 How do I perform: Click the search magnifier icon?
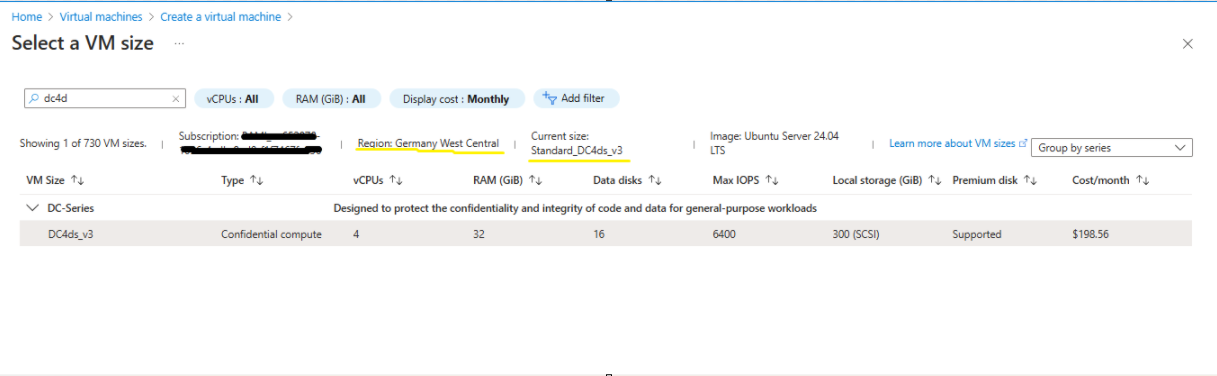click(35, 99)
